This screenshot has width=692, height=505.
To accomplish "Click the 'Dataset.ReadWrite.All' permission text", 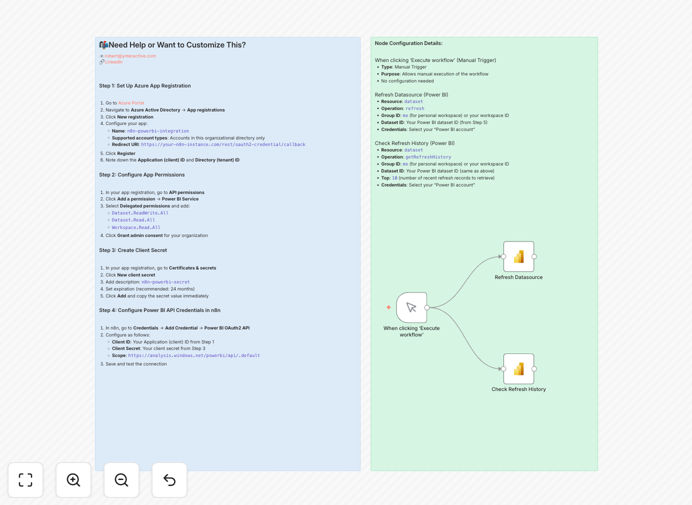I will pyautogui.click(x=140, y=213).
